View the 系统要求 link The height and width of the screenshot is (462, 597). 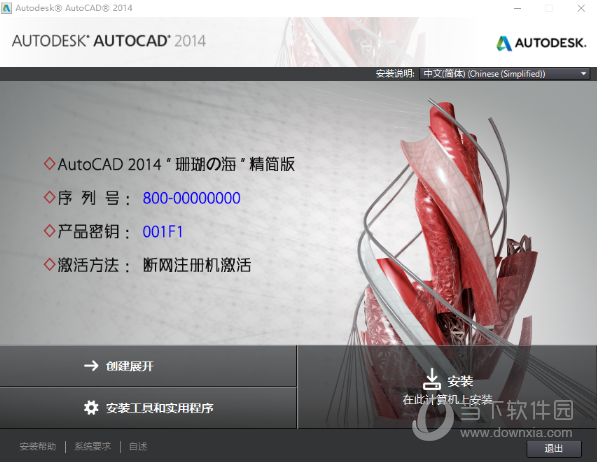coord(93,446)
